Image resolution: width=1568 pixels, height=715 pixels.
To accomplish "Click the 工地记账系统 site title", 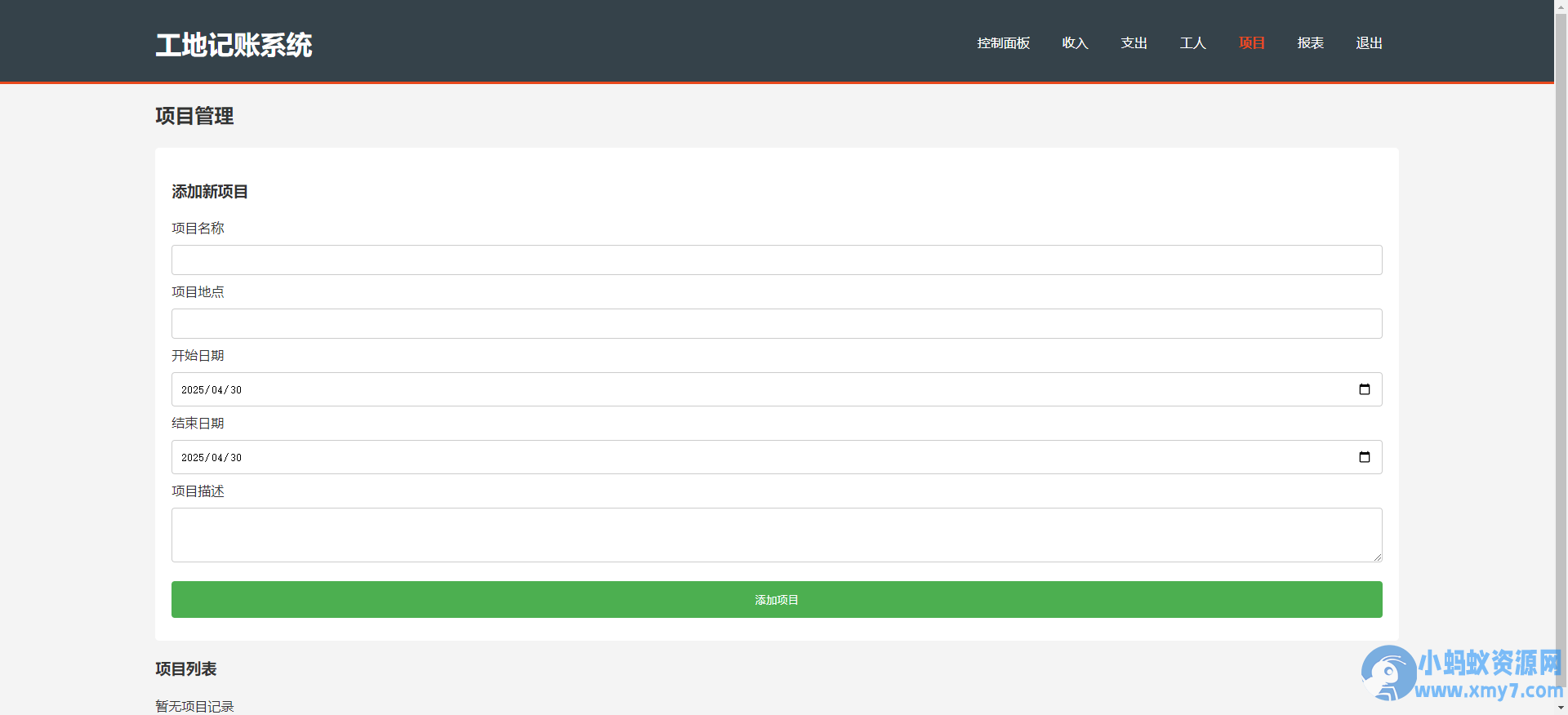I will (234, 45).
